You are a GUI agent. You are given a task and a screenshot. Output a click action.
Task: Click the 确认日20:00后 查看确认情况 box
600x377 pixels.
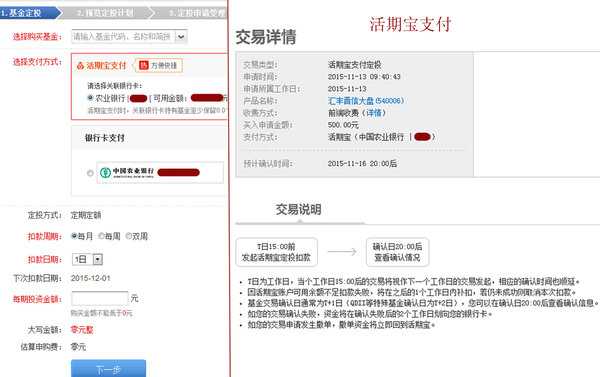(x=397, y=252)
